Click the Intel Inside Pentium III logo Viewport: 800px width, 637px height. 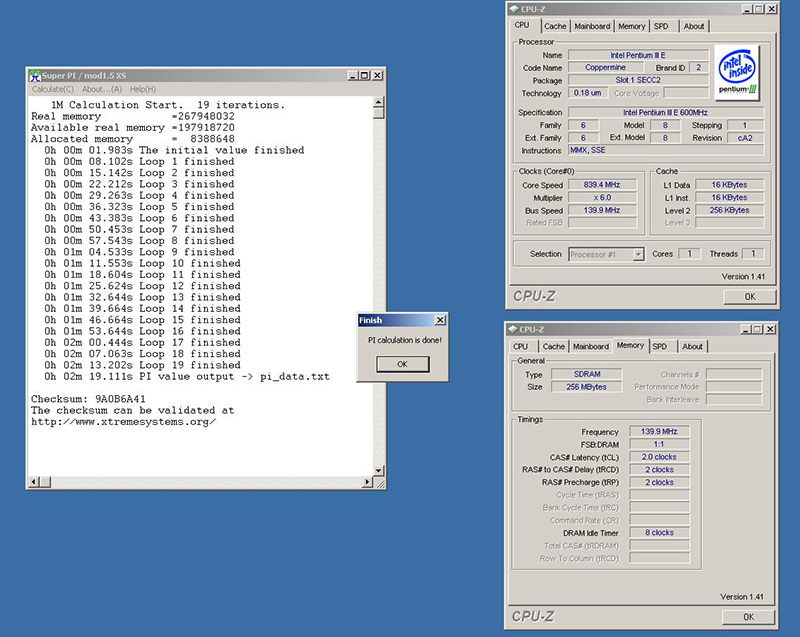click(737, 72)
